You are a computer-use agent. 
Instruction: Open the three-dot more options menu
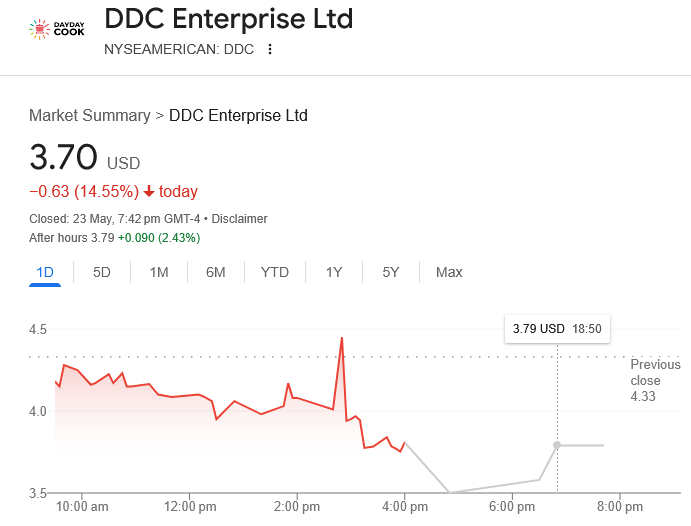click(269, 49)
